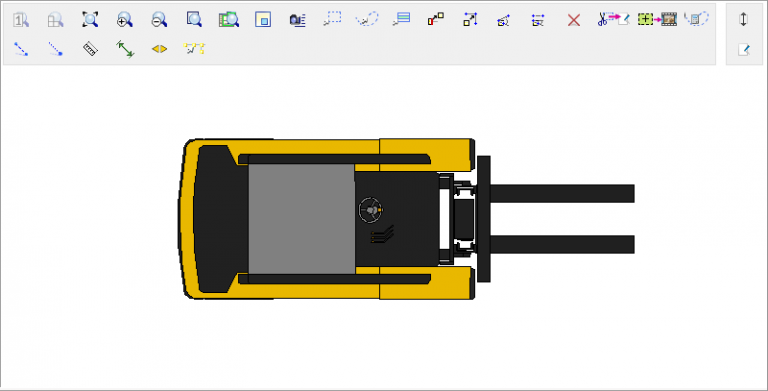Viewport: 768px width, 391px height.
Task: Select the solid-dashed blue line tool
Action: pyautogui.click(x=21, y=49)
